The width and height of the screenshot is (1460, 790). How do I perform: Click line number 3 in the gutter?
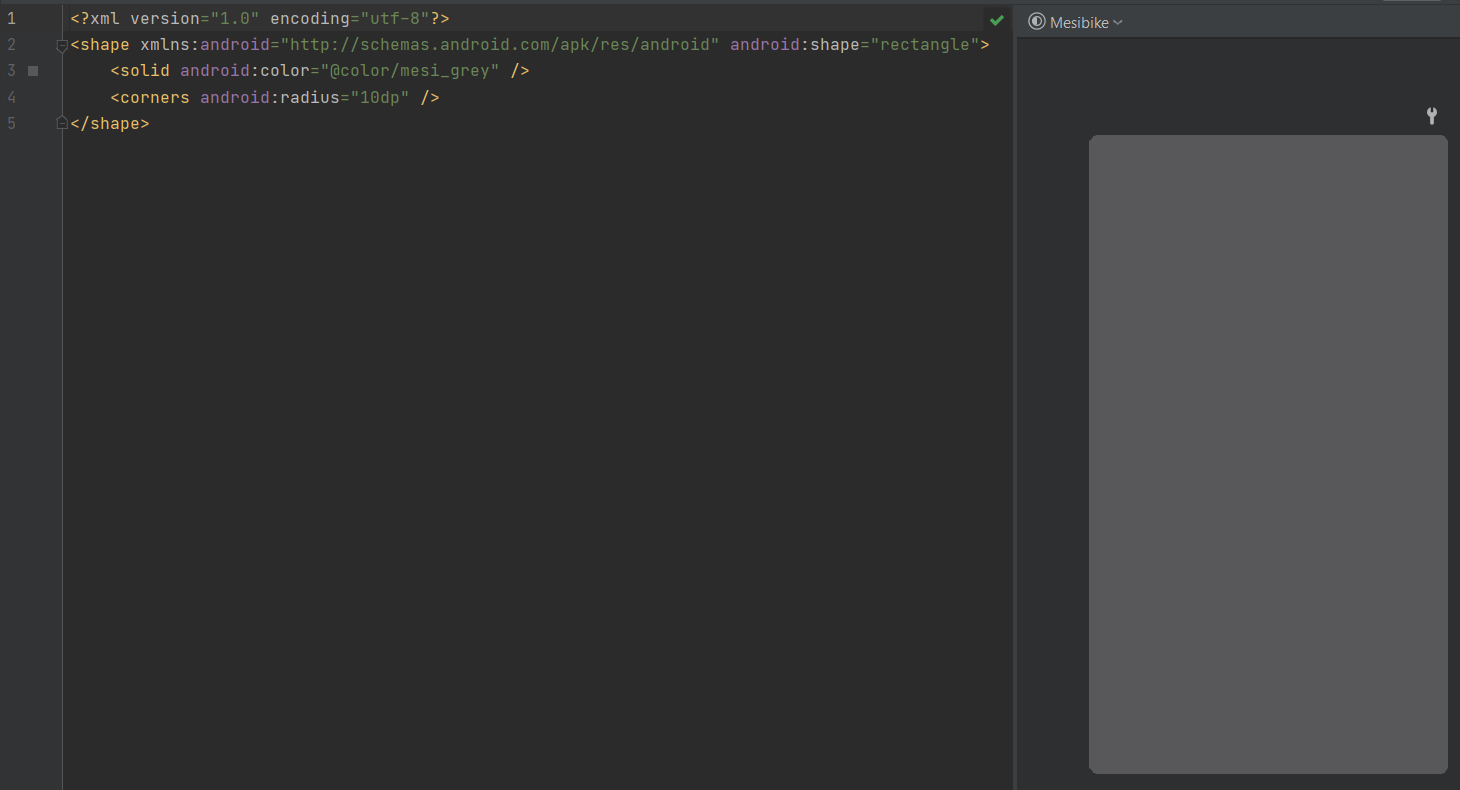click(11, 71)
